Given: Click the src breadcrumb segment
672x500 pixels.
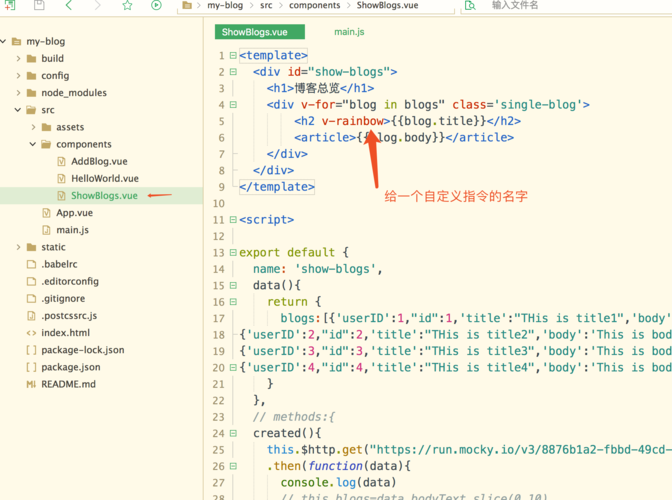Looking at the screenshot, I should 266,6.
